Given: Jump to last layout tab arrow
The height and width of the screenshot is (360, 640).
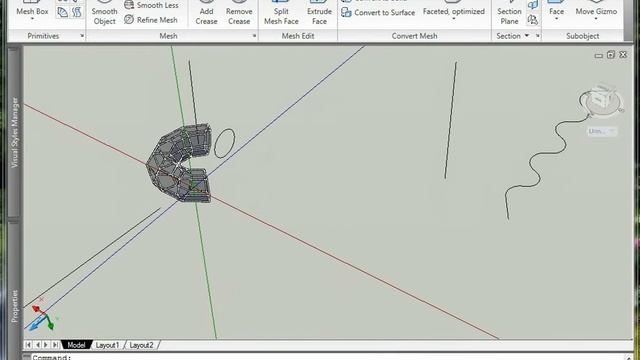Looking at the screenshot, I should (55, 345).
